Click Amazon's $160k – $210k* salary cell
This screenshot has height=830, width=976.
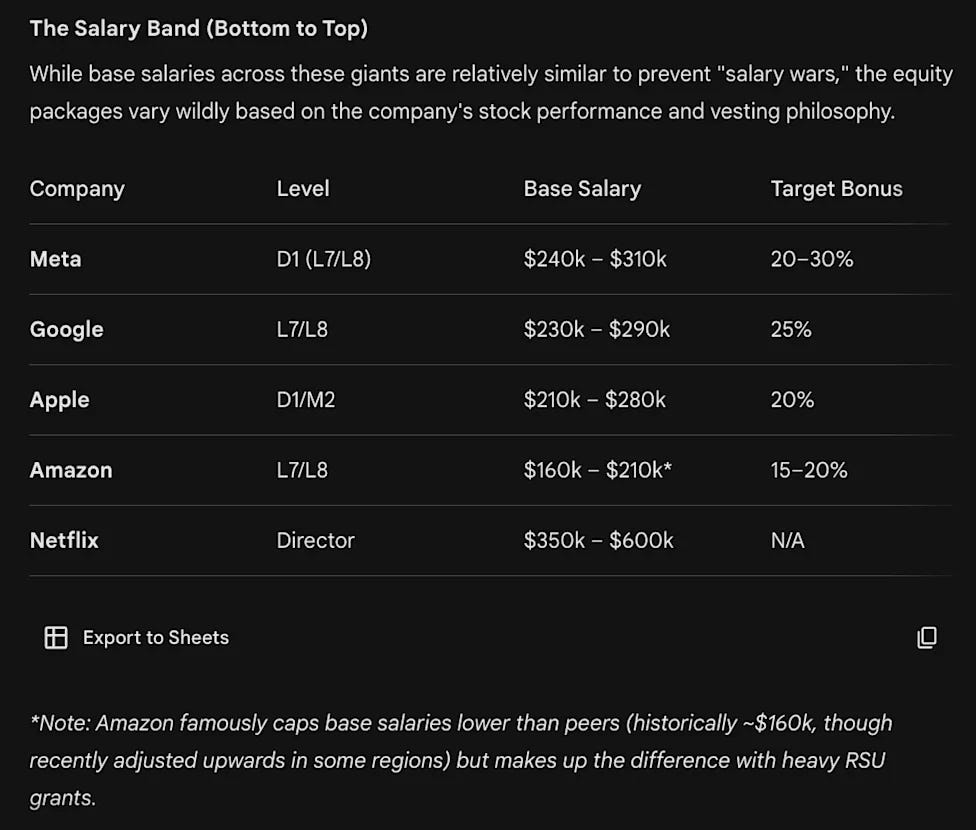(598, 470)
